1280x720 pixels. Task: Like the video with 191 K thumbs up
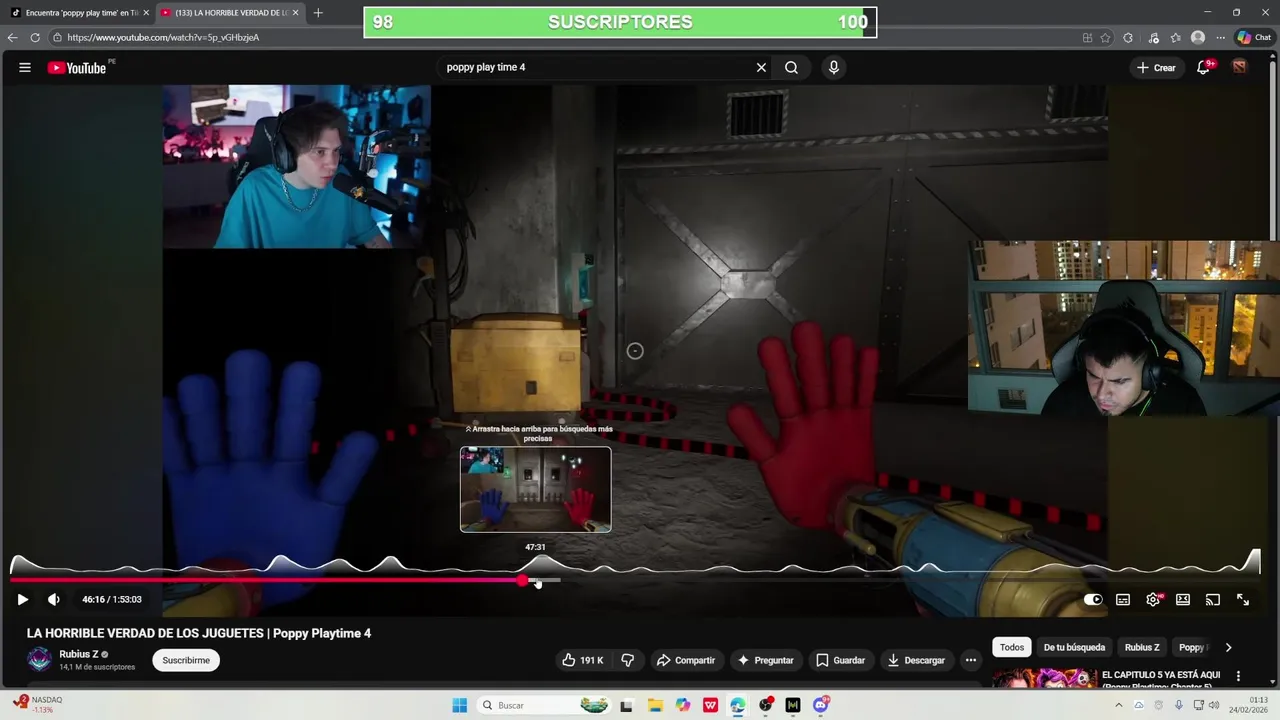[x=582, y=660]
